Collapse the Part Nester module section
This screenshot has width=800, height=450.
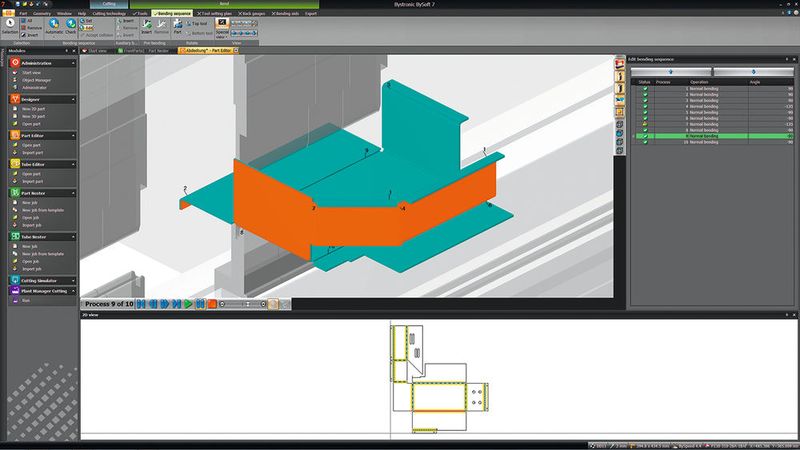(74, 192)
